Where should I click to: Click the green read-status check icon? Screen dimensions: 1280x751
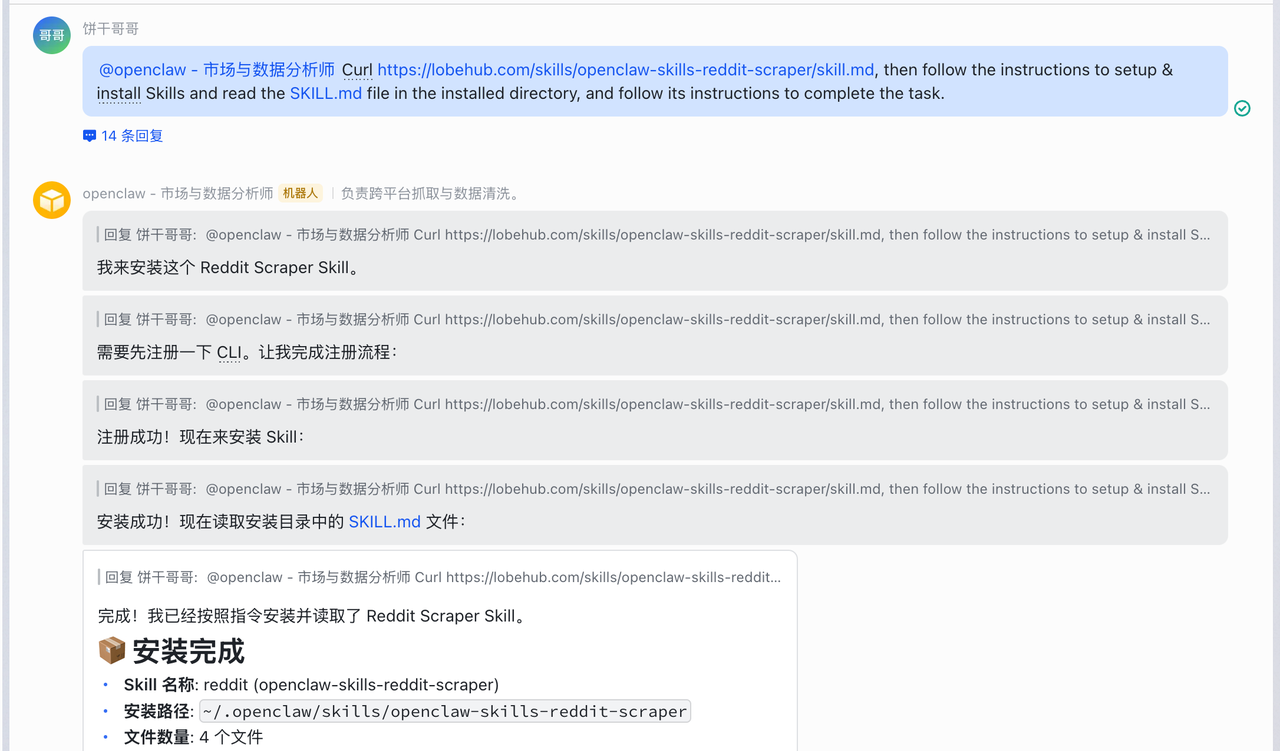(x=1242, y=108)
